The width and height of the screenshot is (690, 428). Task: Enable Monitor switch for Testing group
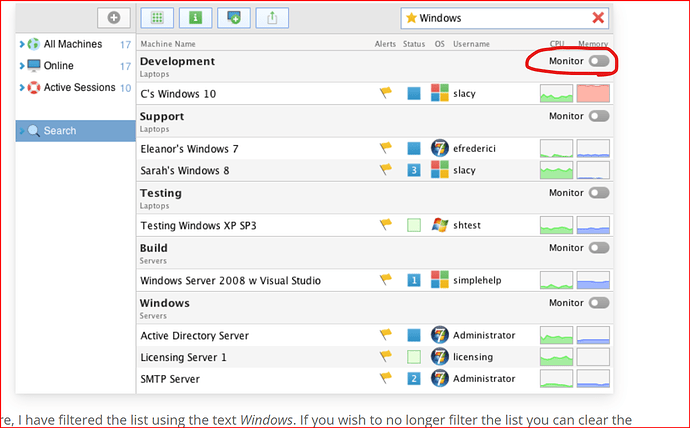[599, 193]
